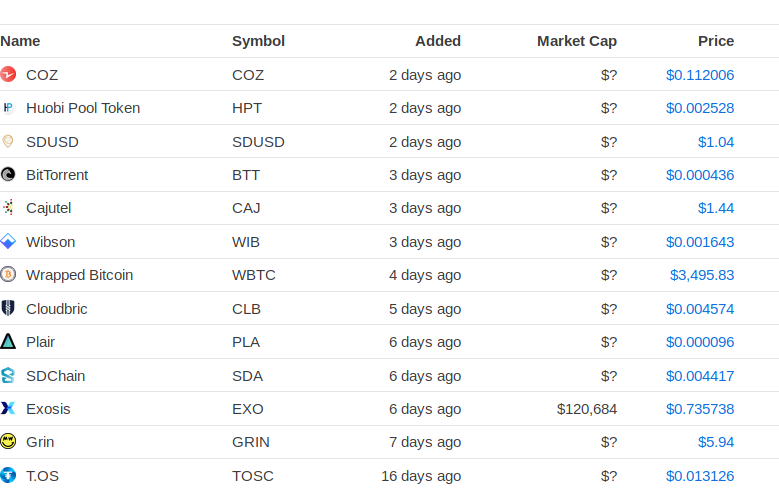Open the T.OS coin name link
This screenshot has height=491, width=779.
point(42,476)
